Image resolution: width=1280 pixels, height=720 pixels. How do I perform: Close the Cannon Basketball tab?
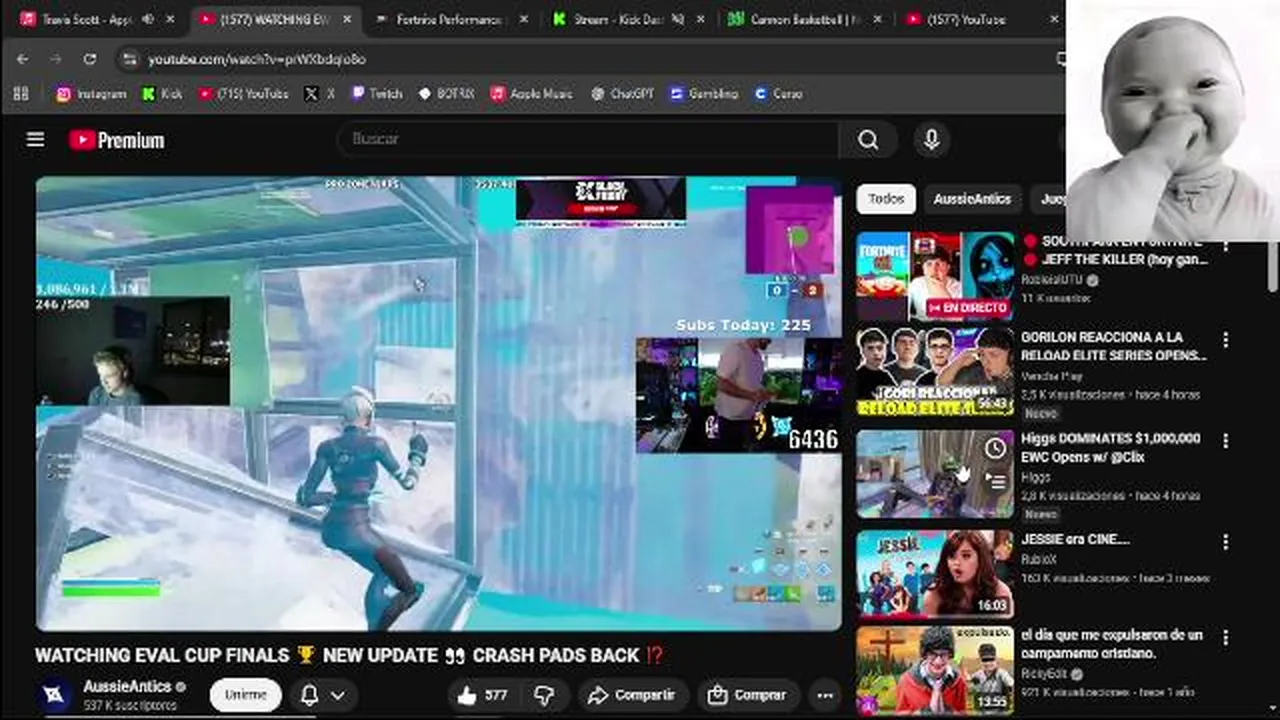click(878, 19)
